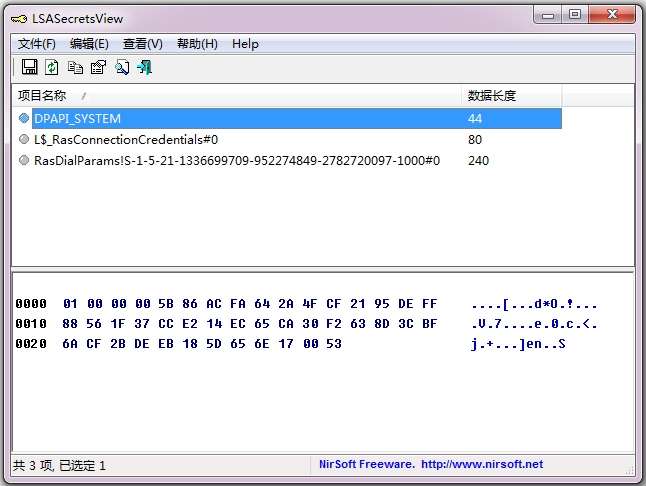The width and height of the screenshot is (646, 486).
Task: Click the LSASecretsView key title icon
Action: (x=19, y=19)
